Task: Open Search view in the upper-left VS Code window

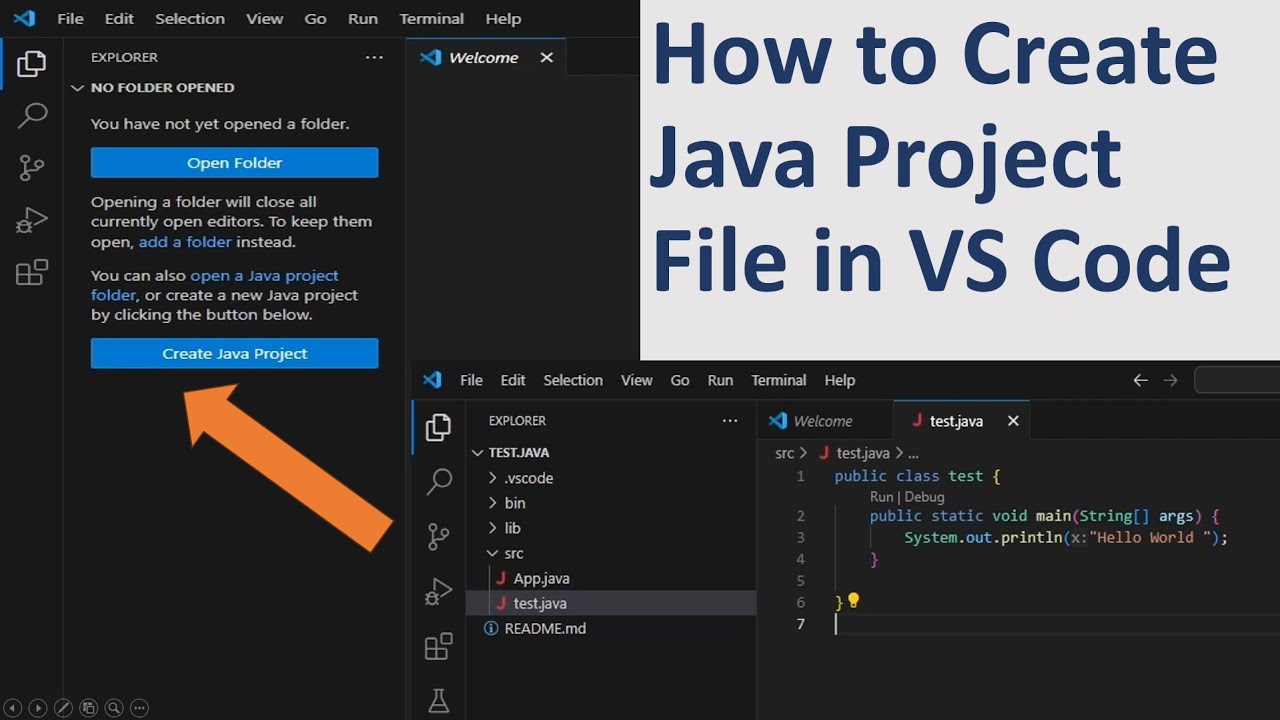Action: (x=32, y=115)
